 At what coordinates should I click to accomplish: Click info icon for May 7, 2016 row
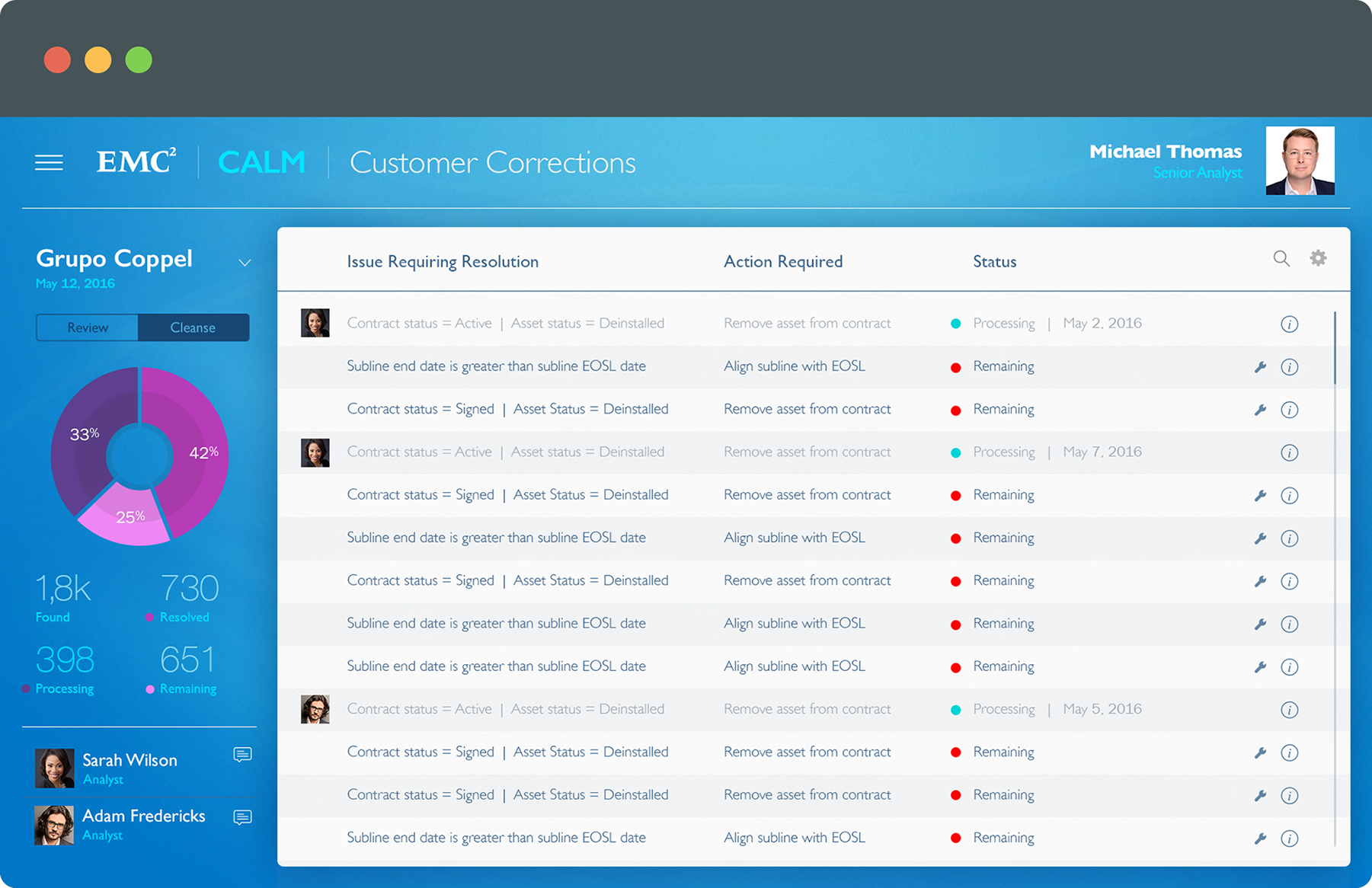(x=1289, y=453)
